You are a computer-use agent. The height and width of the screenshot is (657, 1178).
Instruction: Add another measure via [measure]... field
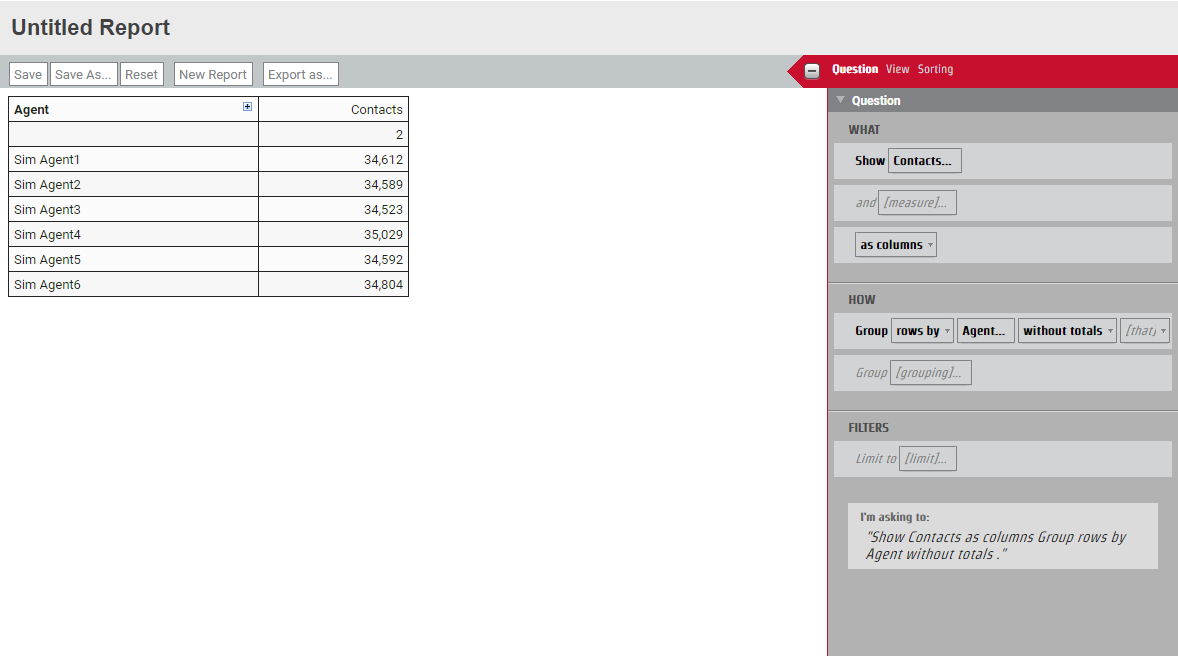click(x=917, y=203)
